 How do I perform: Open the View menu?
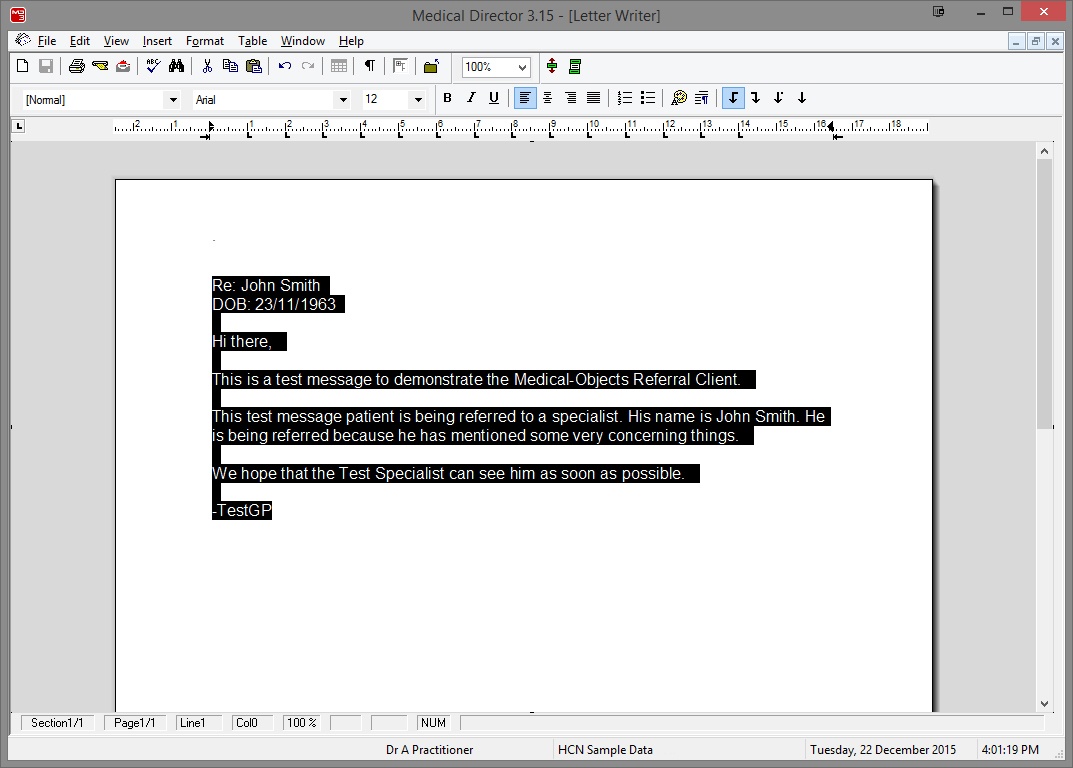[116, 41]
